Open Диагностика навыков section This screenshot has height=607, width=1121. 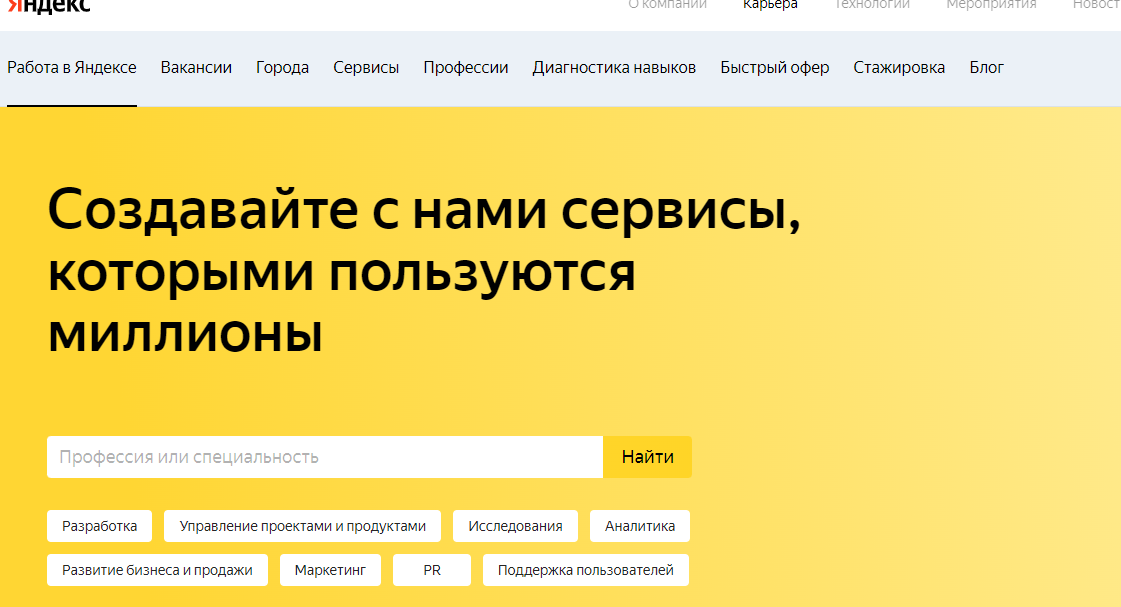point(614,68)
